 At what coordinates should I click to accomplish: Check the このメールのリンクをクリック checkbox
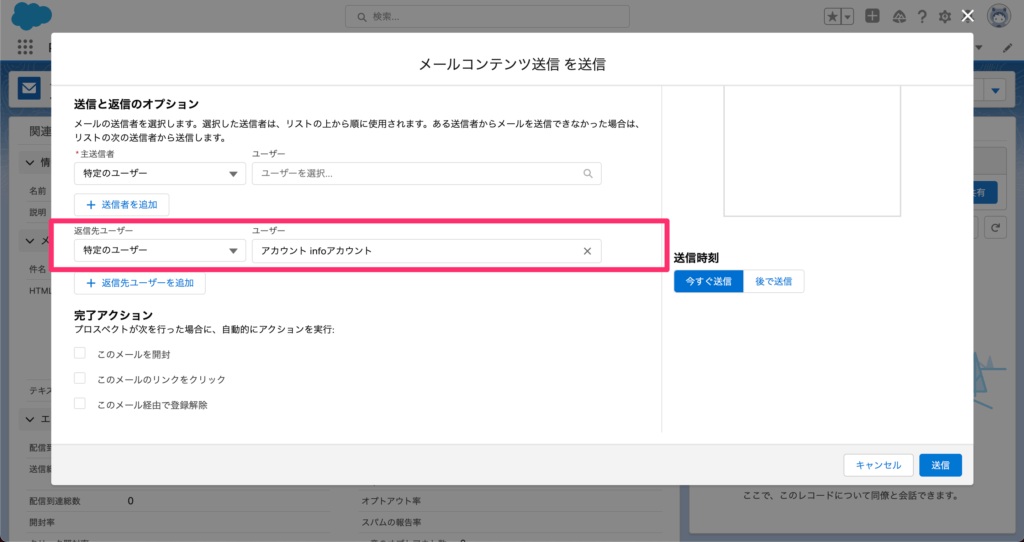pos(80,378)
